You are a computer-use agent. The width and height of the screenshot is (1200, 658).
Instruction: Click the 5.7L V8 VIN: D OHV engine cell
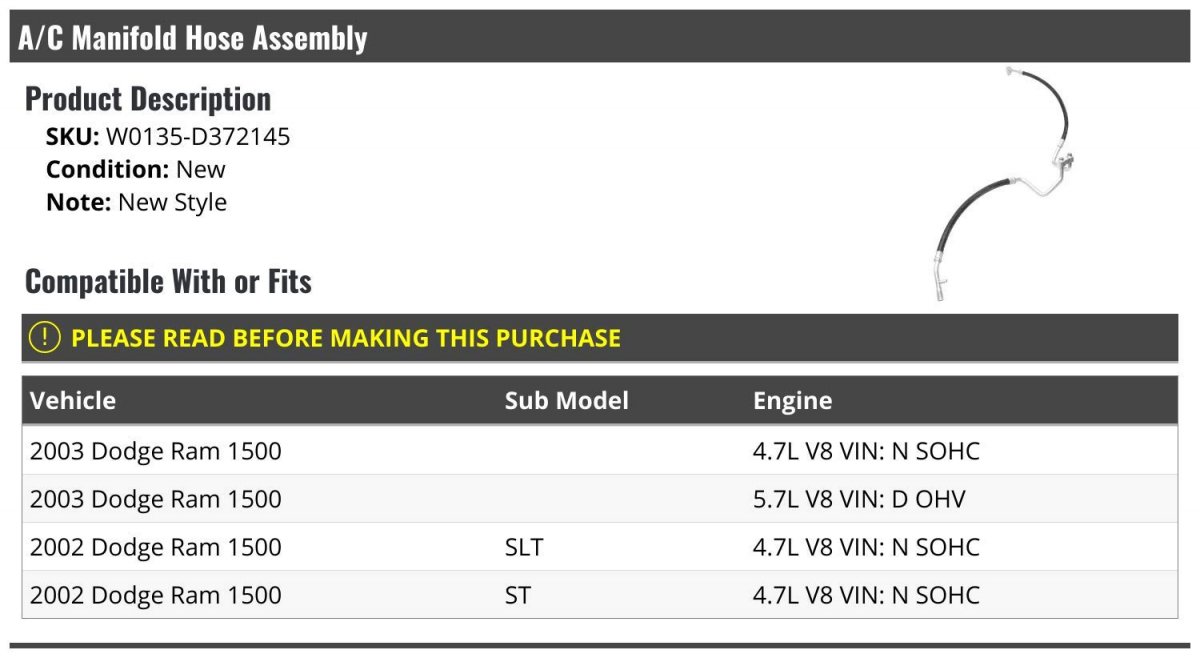(x=859, y=499)
